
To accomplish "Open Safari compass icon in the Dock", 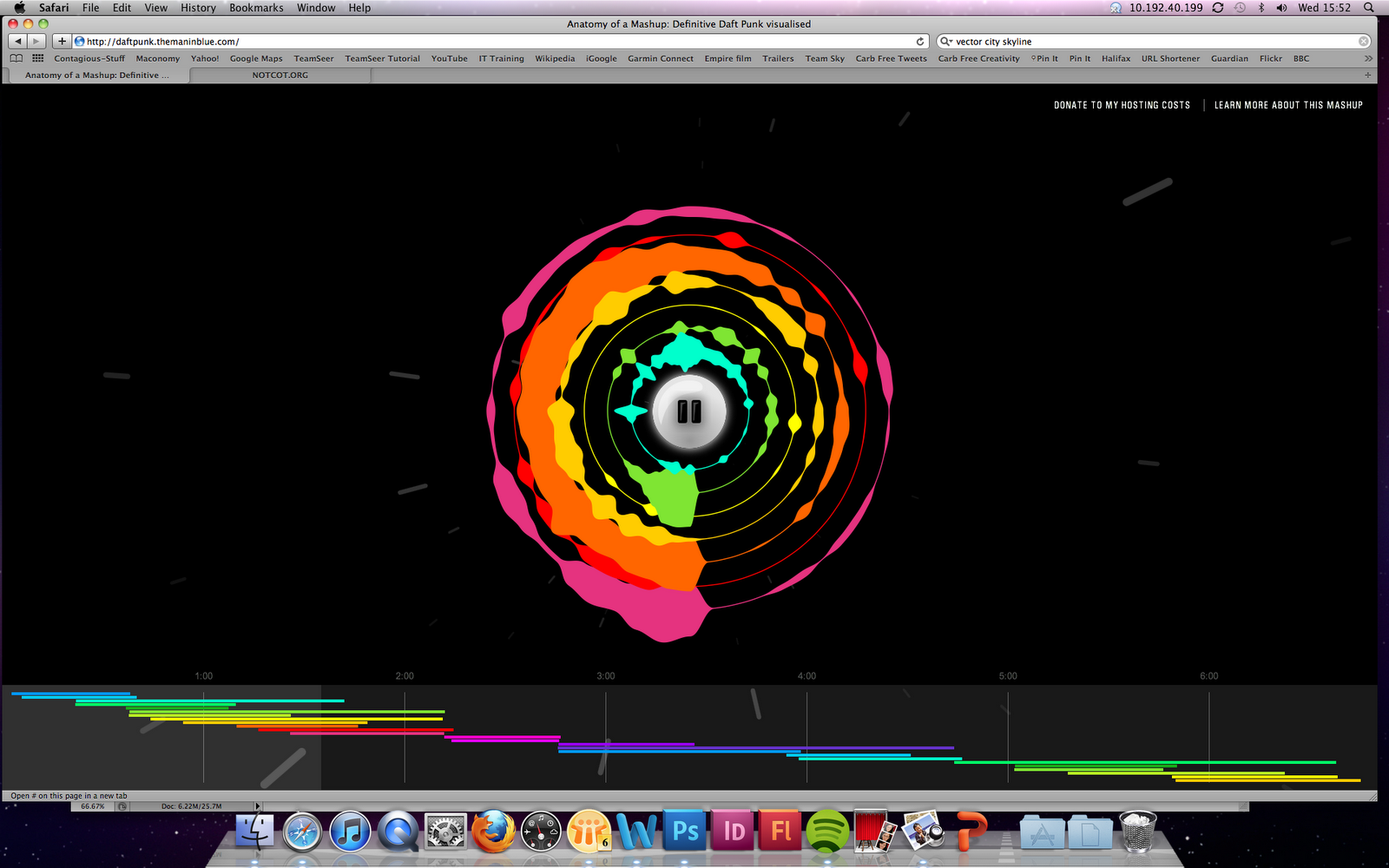I will point(302,832).
